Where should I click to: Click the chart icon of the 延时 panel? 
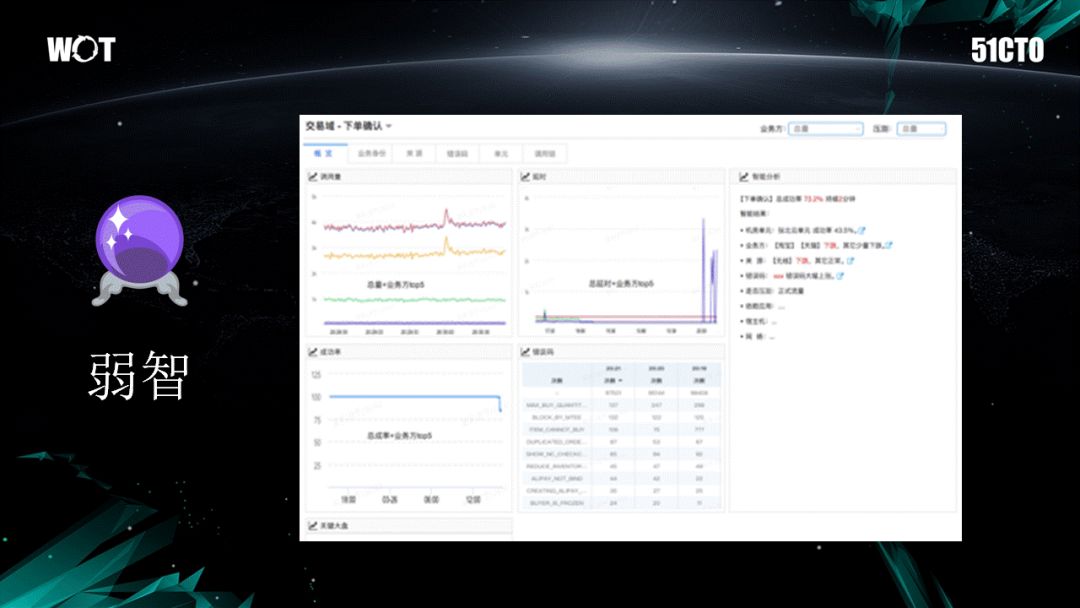pyautogui.click(x=526, y=177)
